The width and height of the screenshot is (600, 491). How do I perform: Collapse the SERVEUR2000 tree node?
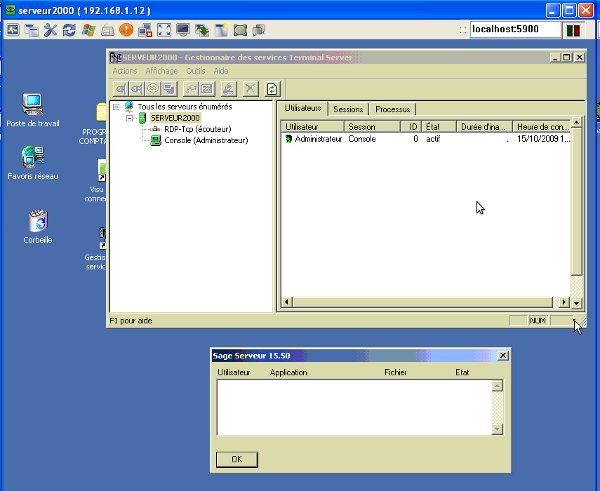(x=129, y=118)
